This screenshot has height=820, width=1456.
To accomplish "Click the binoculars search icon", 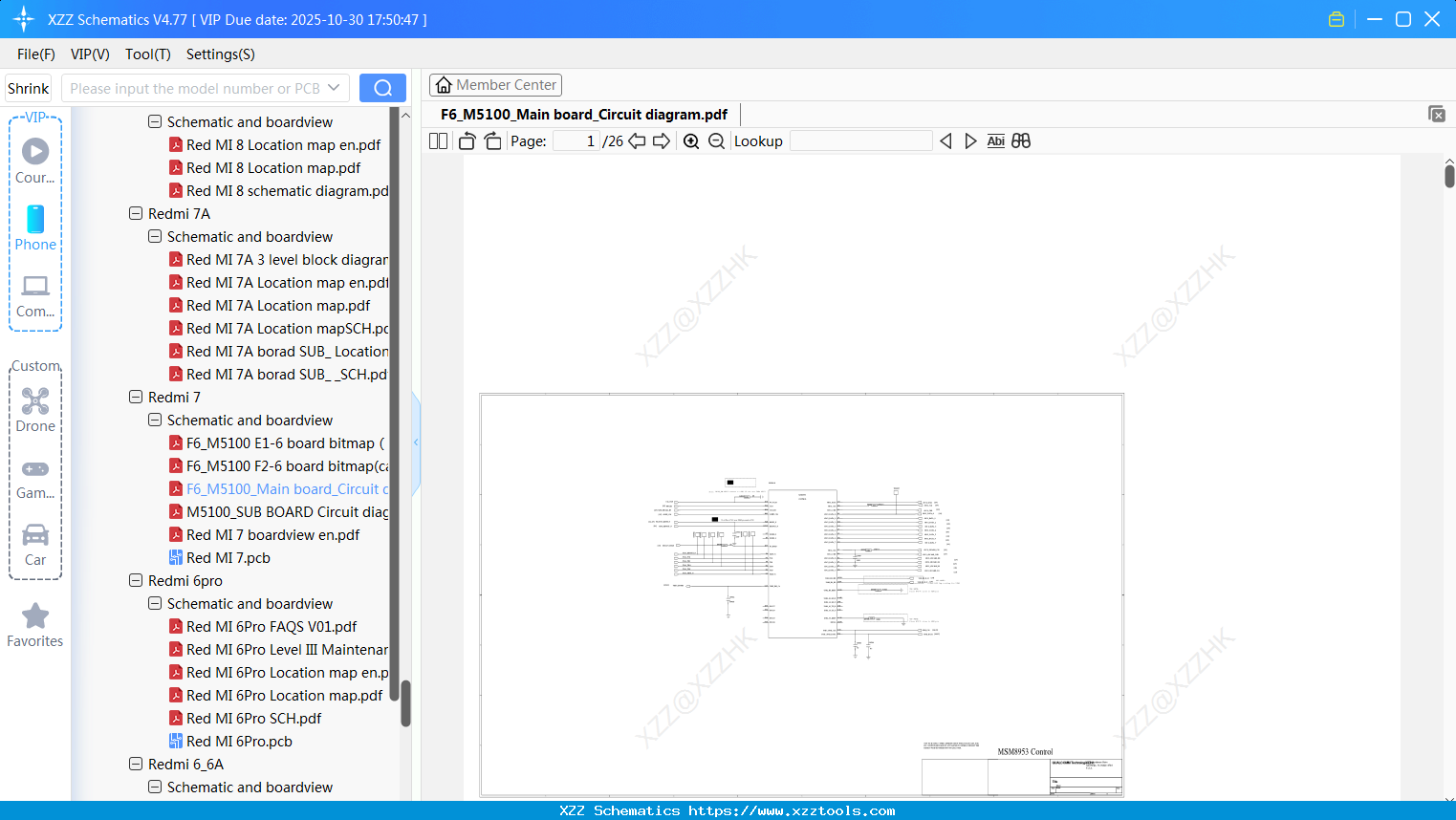I will pos(1020,140).
